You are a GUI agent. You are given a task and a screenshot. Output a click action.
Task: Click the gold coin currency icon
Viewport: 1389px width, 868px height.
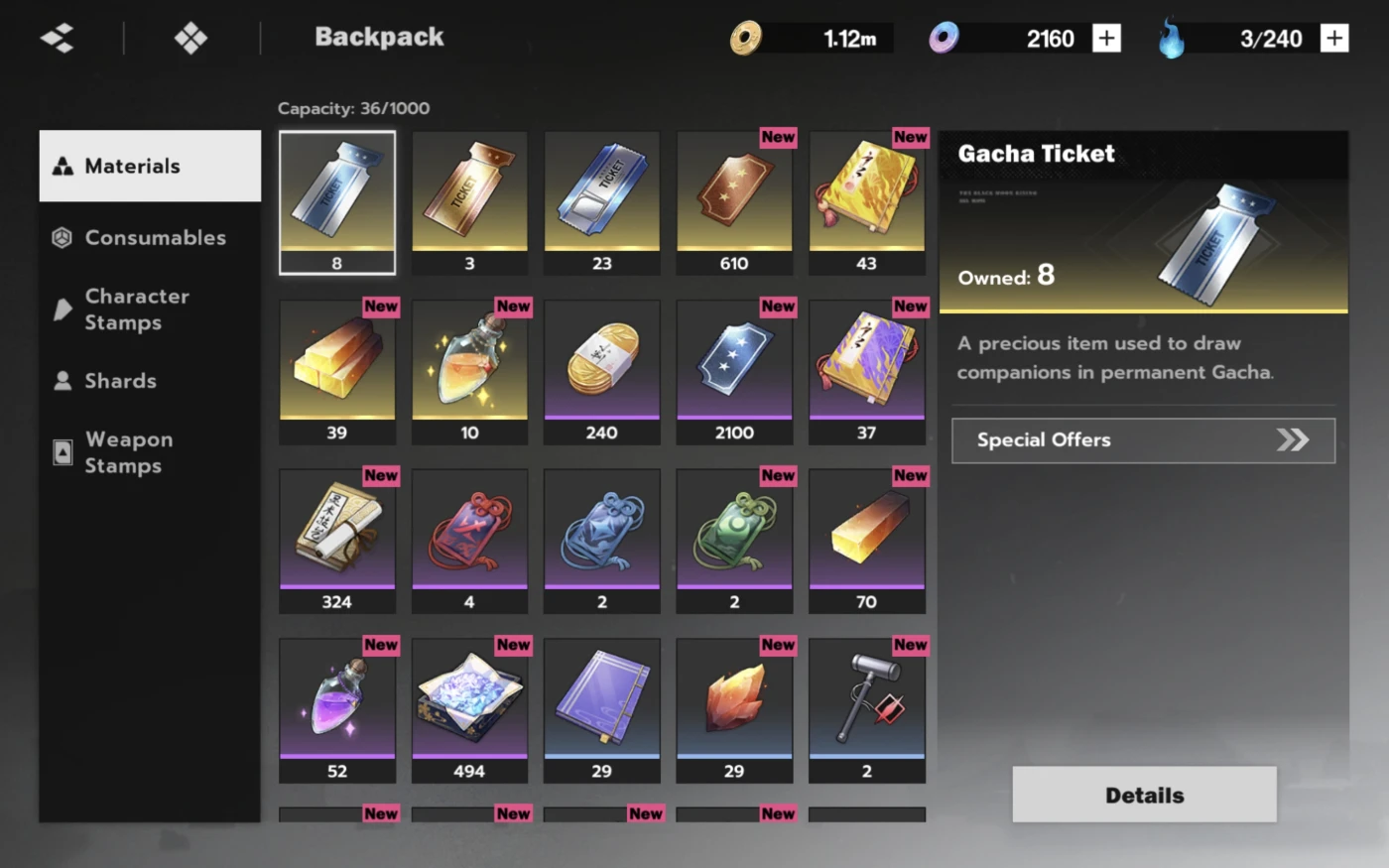tap(746, 39)
